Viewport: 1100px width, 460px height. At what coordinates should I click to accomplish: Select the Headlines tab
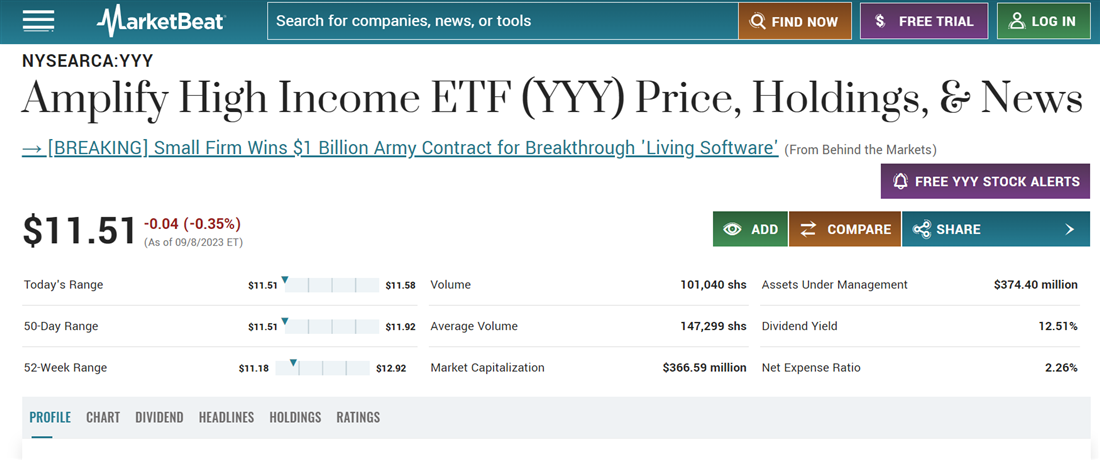pyautogui.click(x=226, y=417)
